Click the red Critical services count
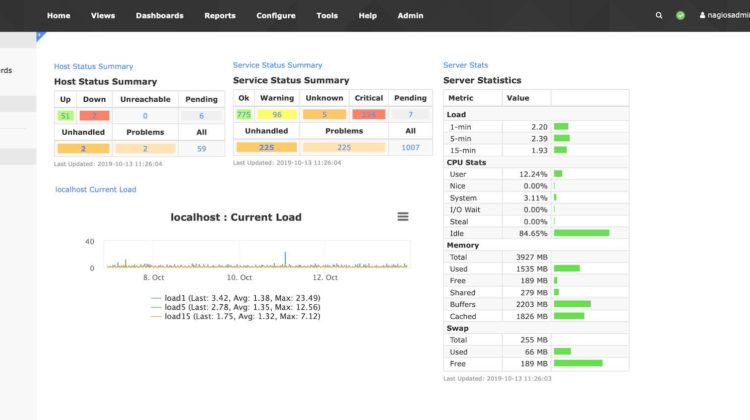 (368, 115)
